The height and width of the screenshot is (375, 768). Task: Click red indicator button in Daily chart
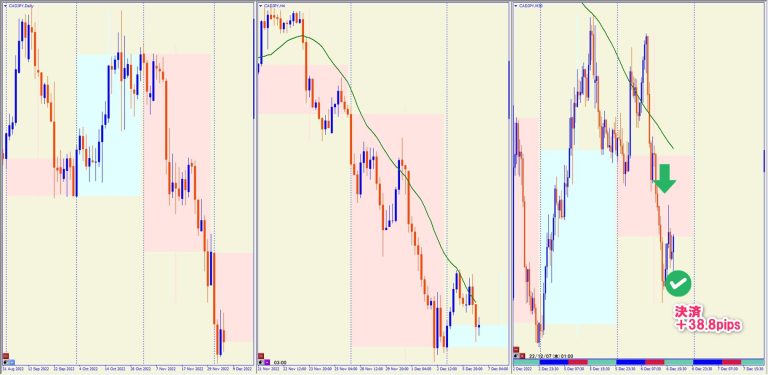tap(6, 356)
